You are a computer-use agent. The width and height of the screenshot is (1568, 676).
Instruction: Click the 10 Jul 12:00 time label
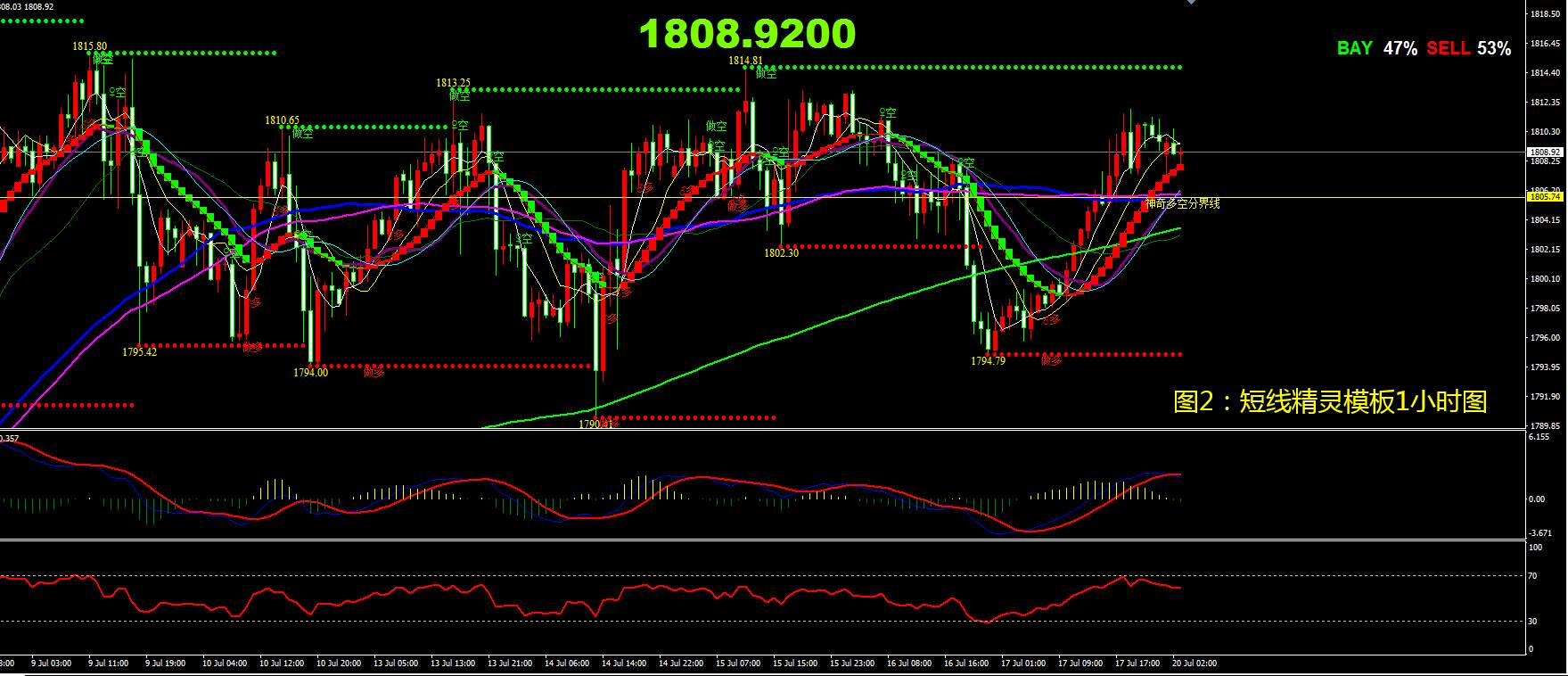(x=282, y=664)
